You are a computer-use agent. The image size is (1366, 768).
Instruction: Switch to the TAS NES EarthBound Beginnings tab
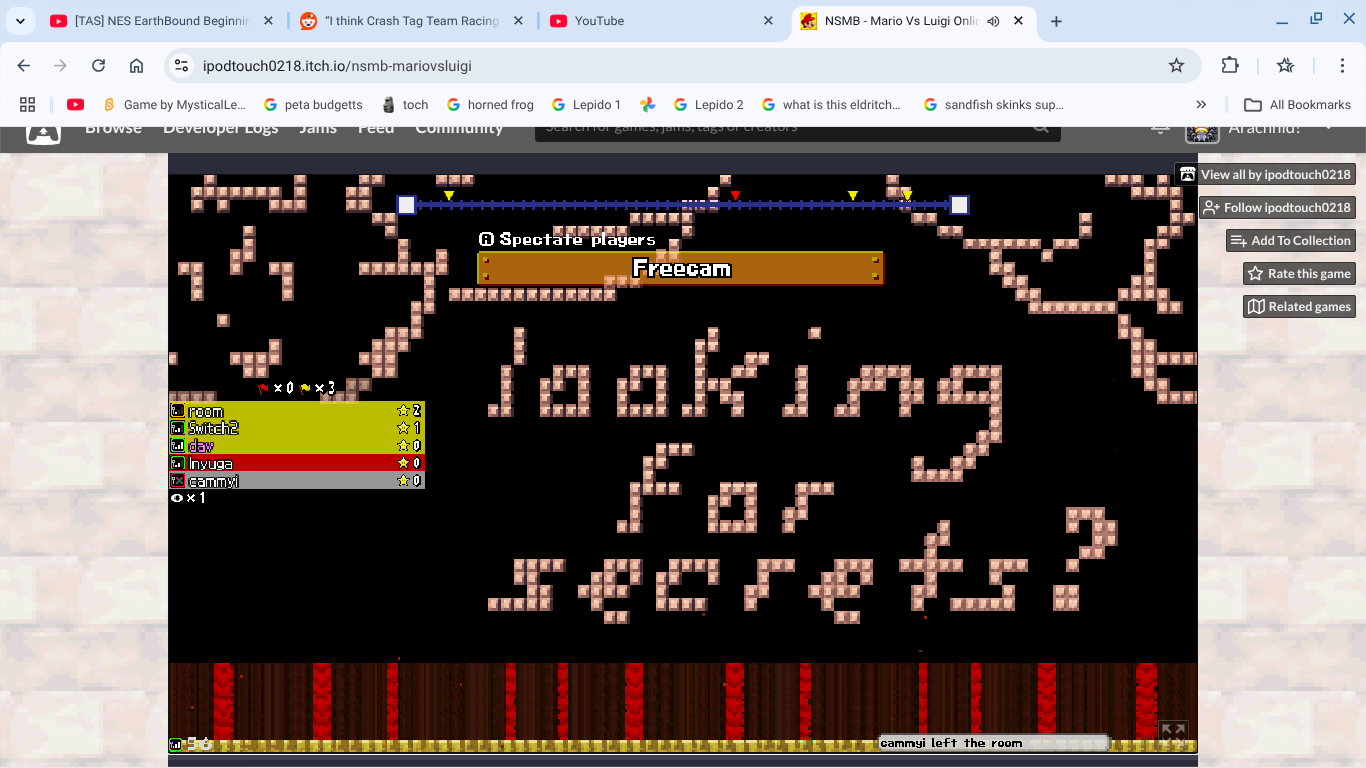click(160, 21)
